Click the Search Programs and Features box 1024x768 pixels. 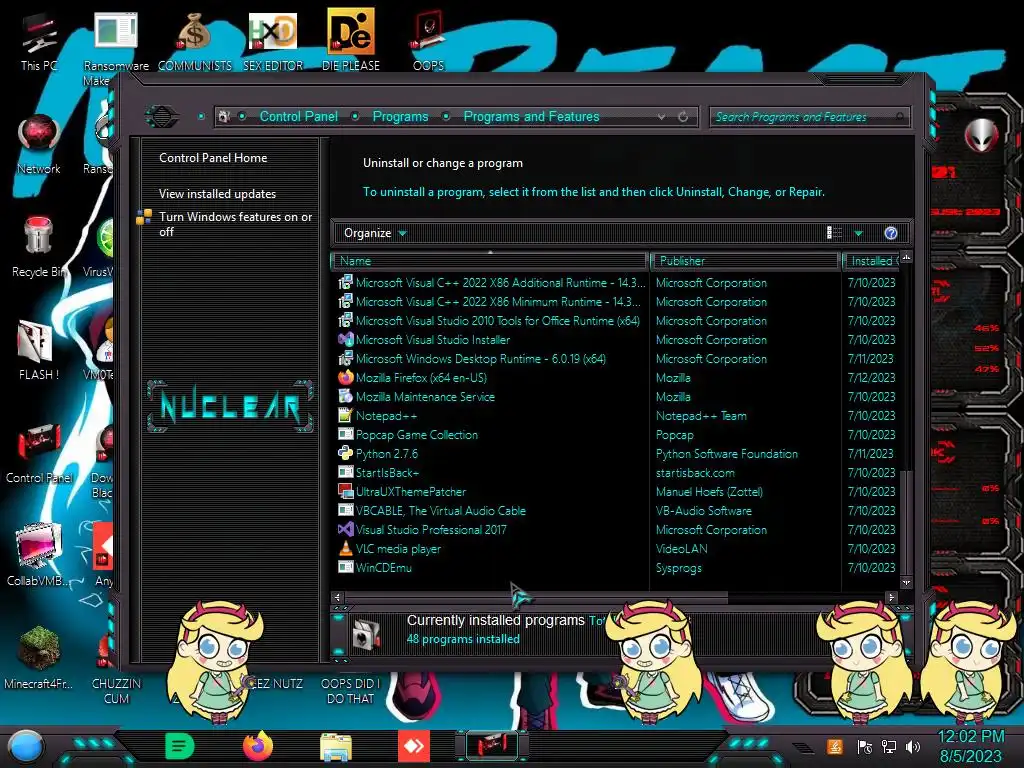pyautogui.click(x=809, y=117)
